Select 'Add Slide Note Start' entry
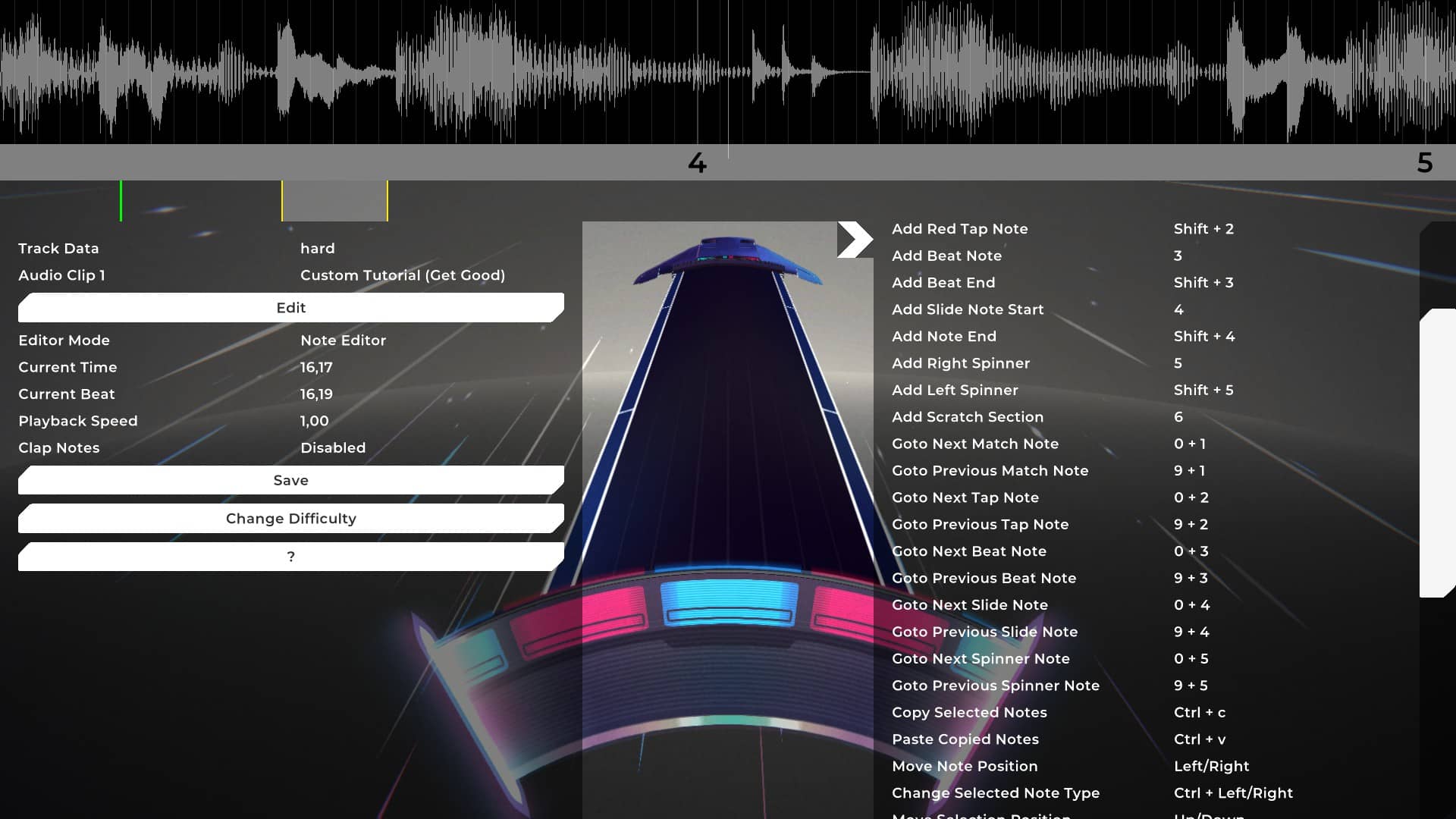Viewport: 1456px width, 819px height. 968,309
